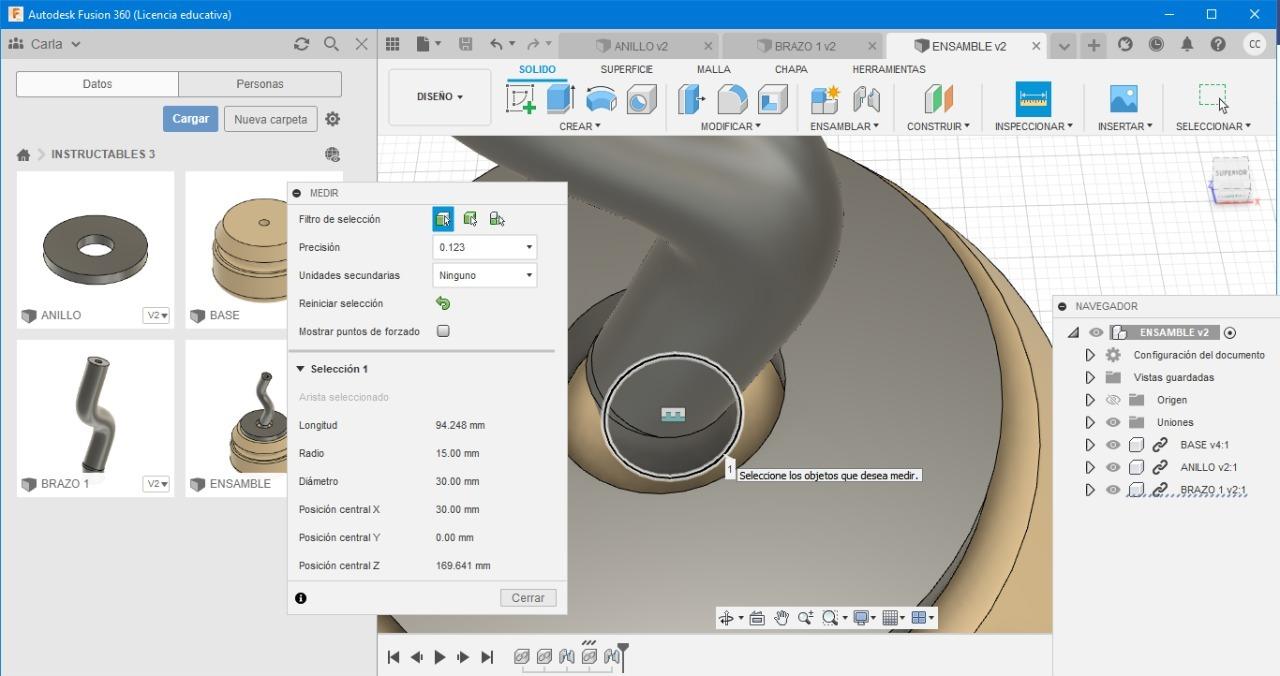Click the New Component icon

[x=825, y=99]
